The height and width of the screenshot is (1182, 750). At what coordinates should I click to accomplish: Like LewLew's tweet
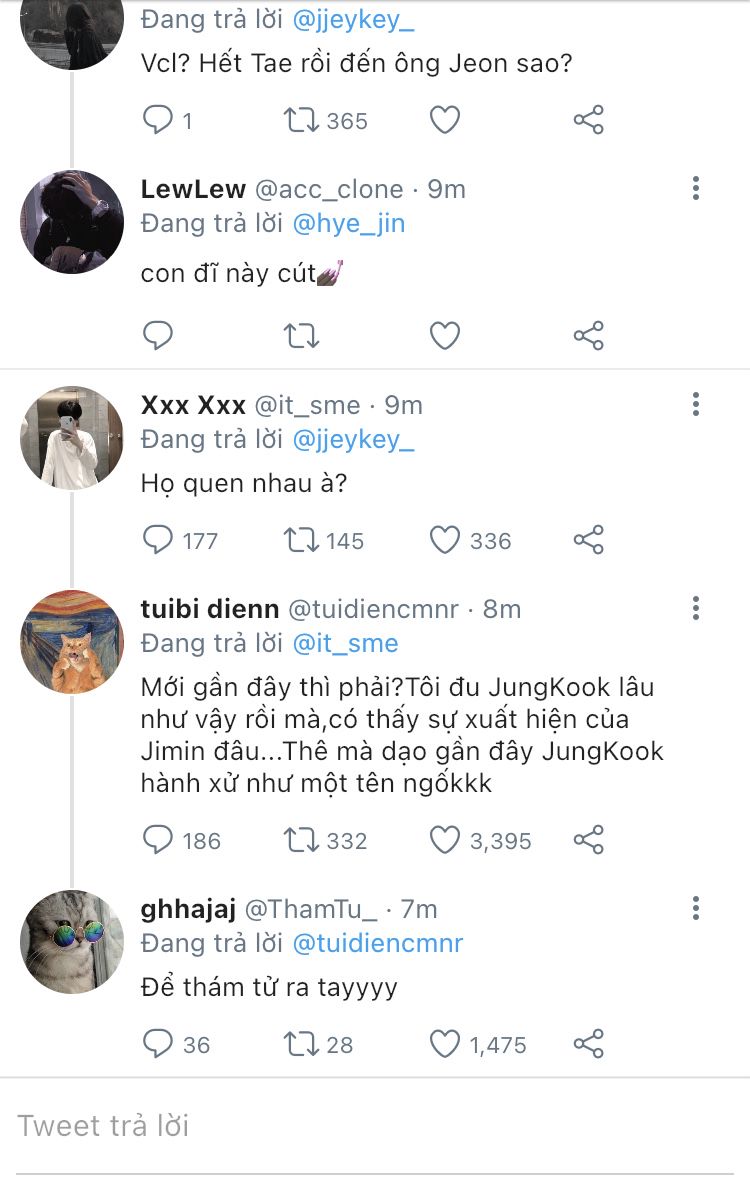pos(444,335)
